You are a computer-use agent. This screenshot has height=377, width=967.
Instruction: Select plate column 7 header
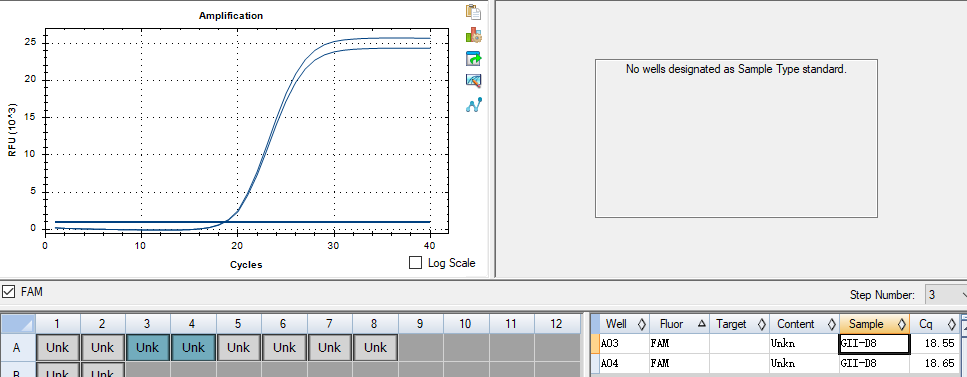pos(330,324)
